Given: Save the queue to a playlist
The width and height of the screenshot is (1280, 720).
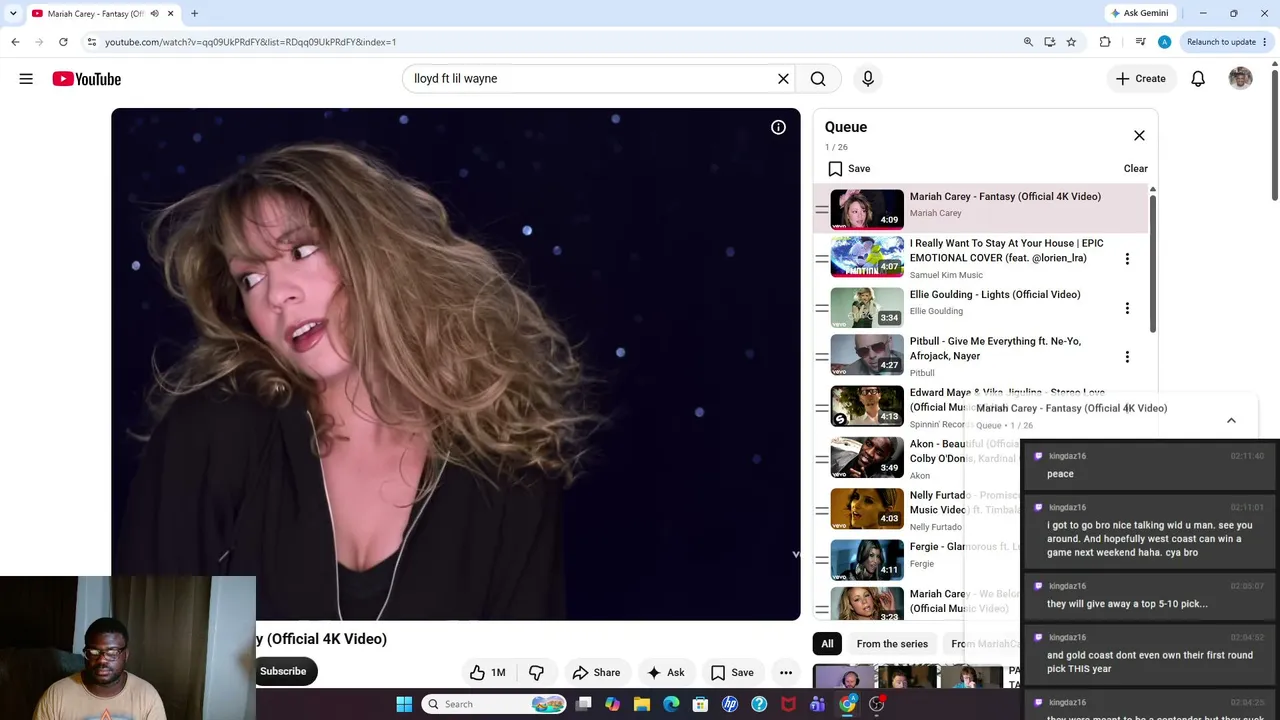Looking at the screenshot, I should [x=849, y=169].
